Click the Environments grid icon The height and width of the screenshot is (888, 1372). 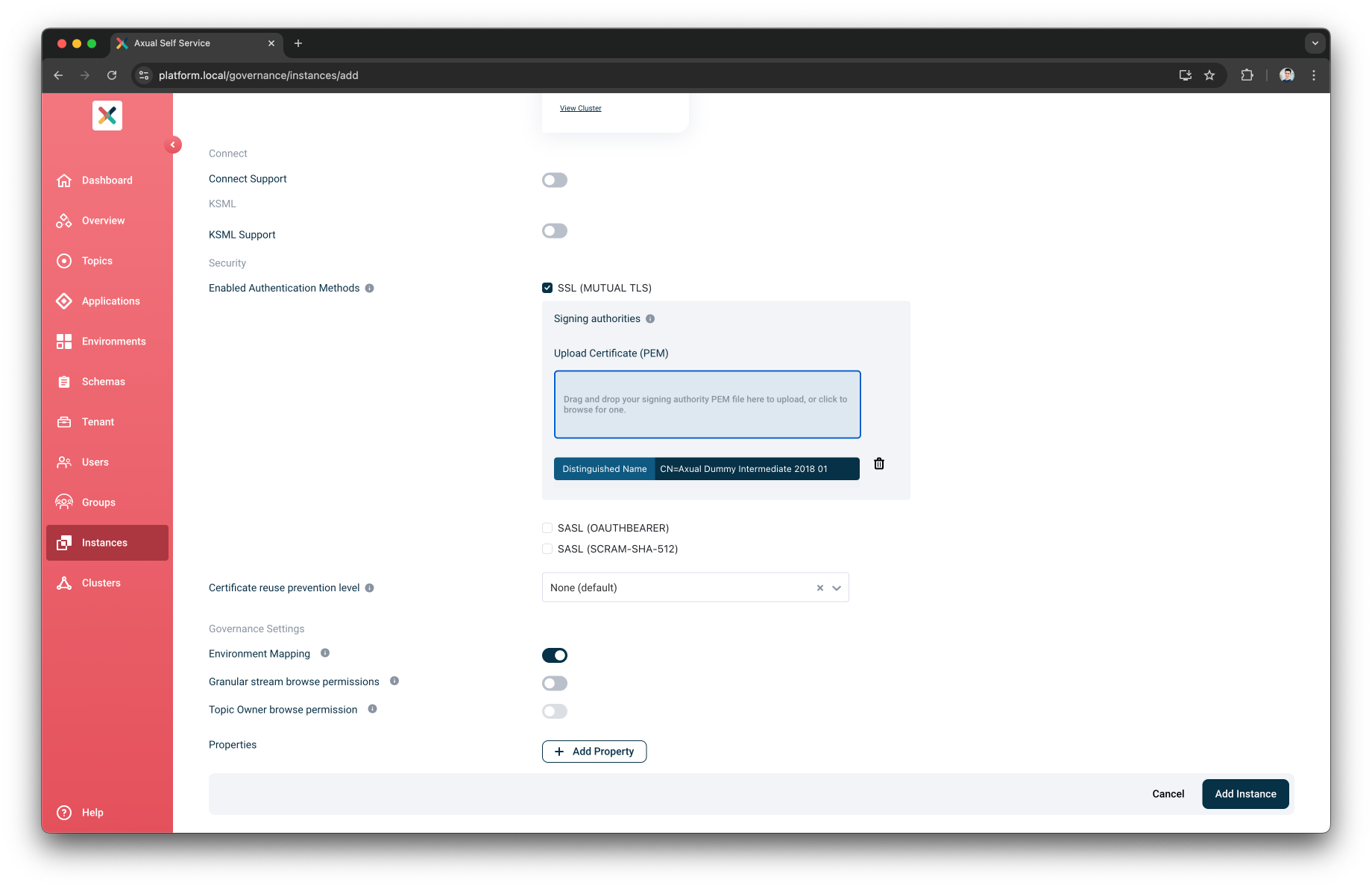[x=64, y=341]
